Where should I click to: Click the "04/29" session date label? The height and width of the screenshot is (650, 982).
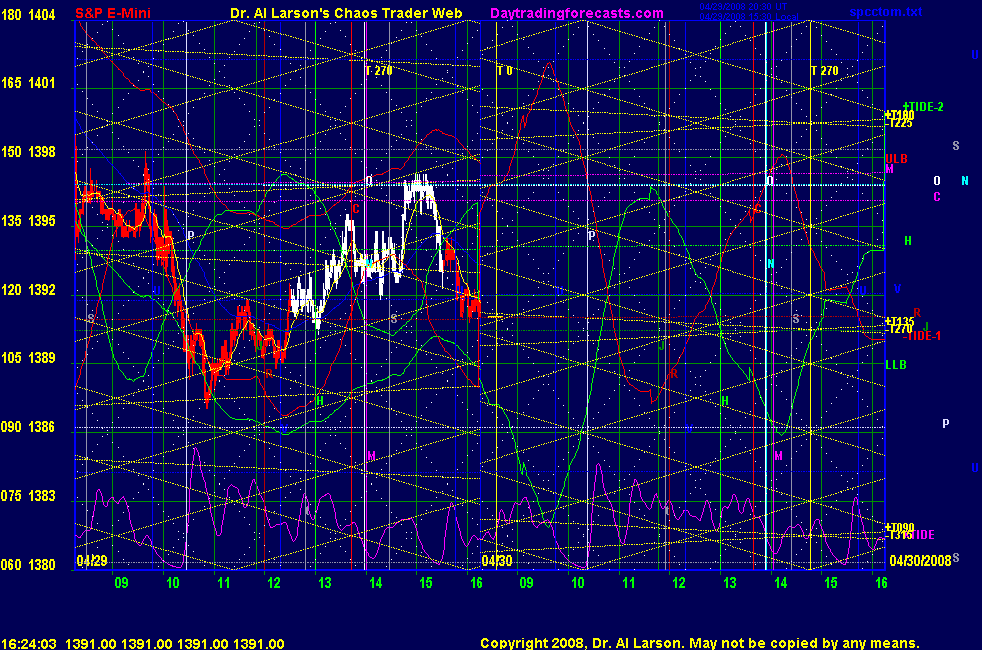pos(92,560)
